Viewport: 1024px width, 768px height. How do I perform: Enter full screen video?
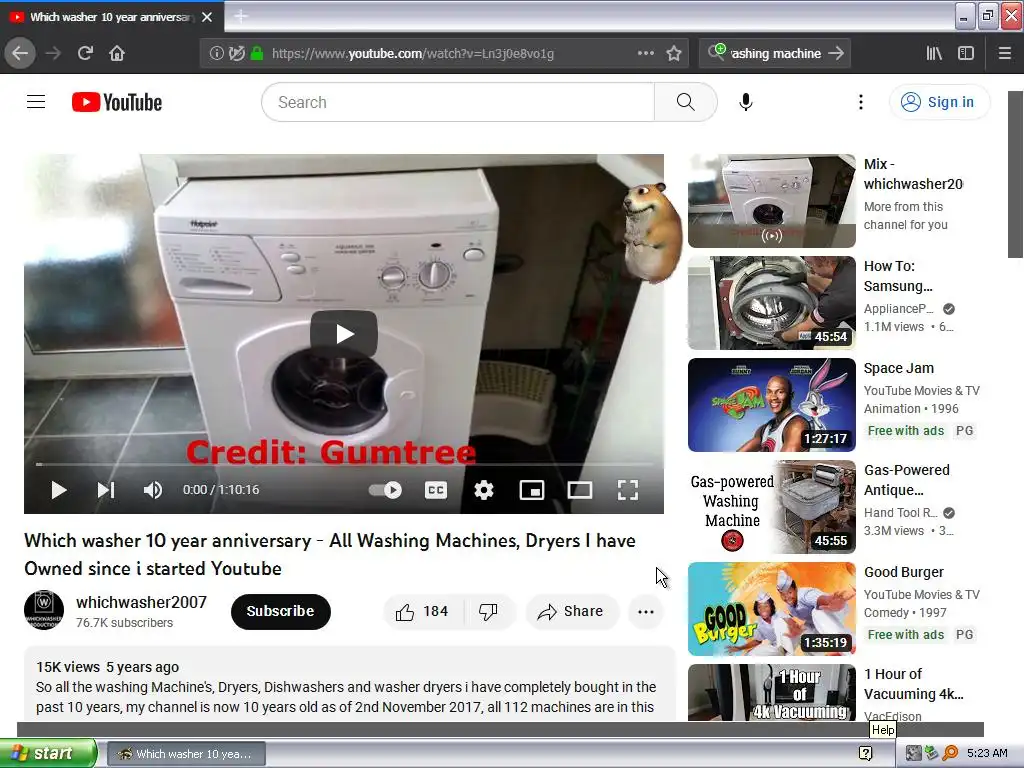pos(628,490)
